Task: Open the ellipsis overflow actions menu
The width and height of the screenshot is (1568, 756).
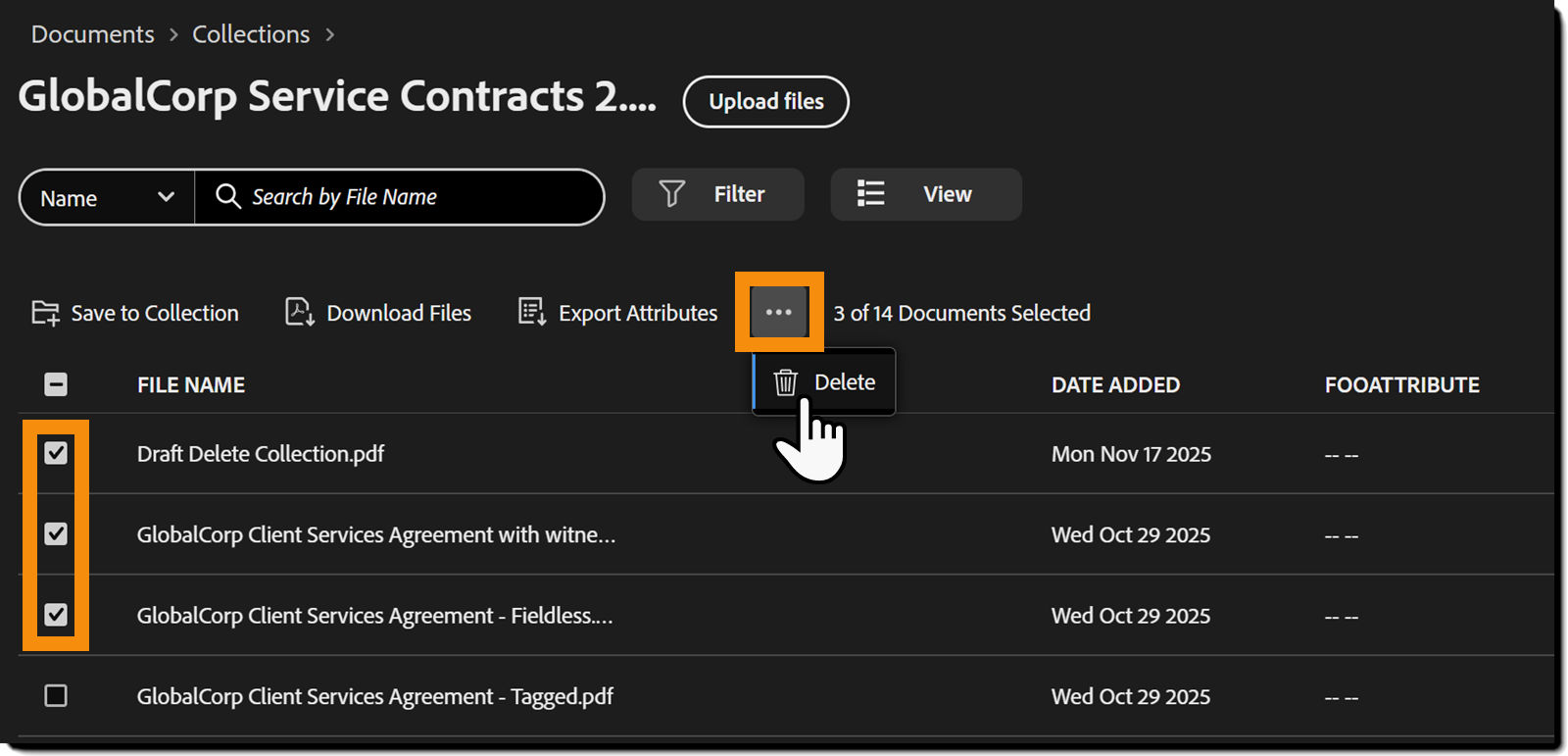Action: (x=777, y=312)
